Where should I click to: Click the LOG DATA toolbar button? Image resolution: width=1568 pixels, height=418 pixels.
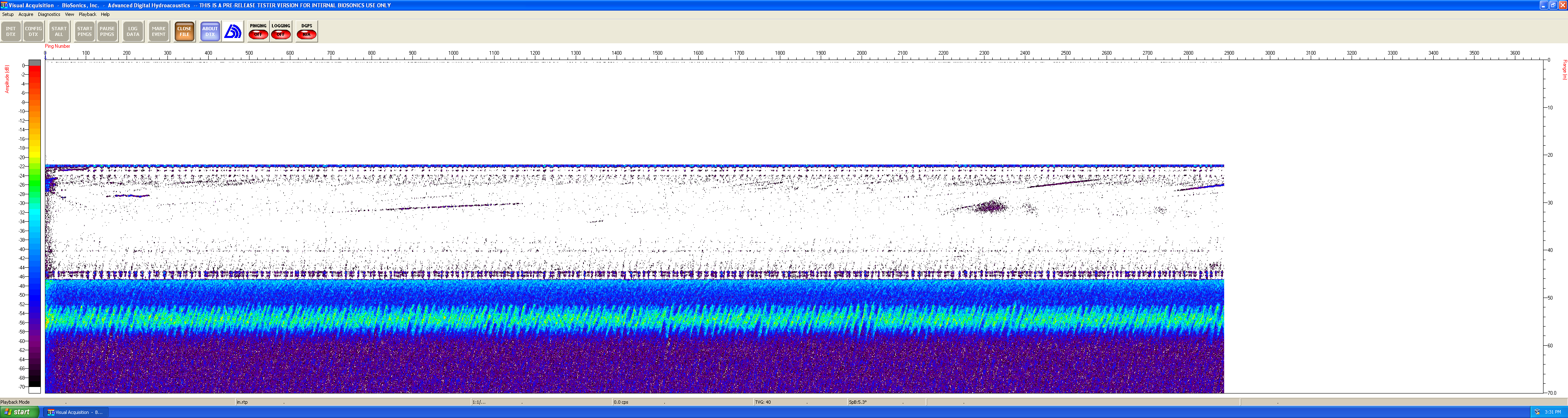click(133, 32)
